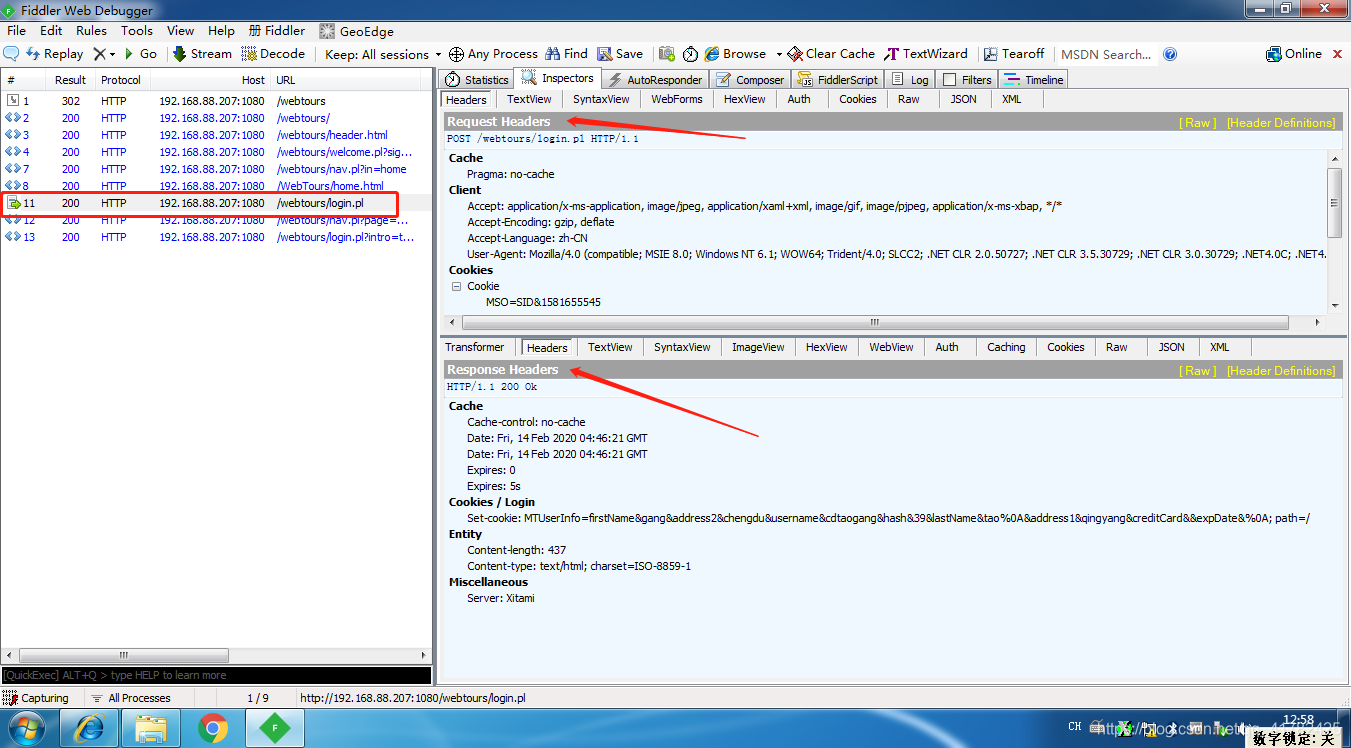Image resolution: width=1351 pixels, height=748 pixels.
Task: Click the MSDN Search input field
Action: click(x=1106, y=54)
